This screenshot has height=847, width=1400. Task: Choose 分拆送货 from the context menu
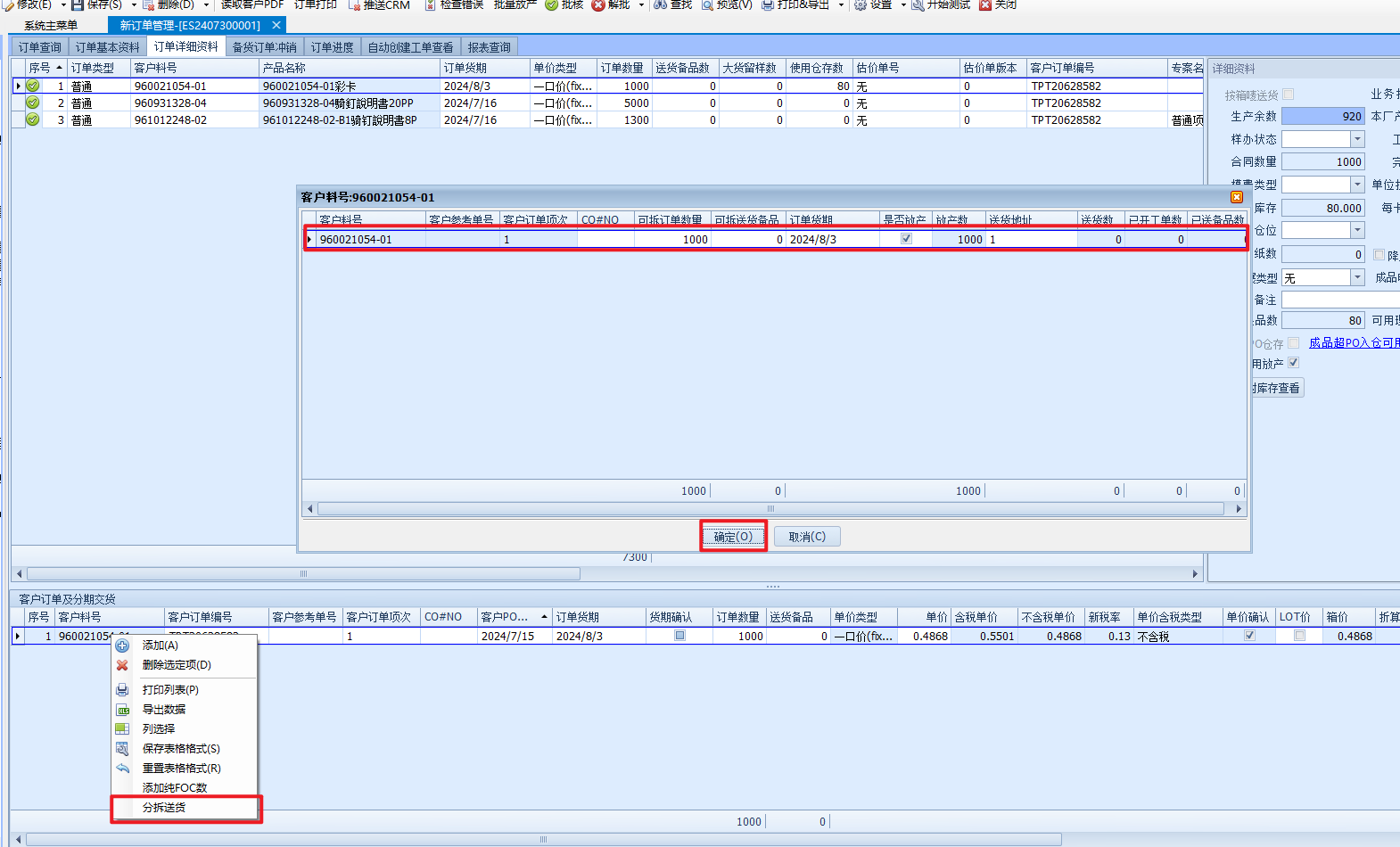point(185,808)
